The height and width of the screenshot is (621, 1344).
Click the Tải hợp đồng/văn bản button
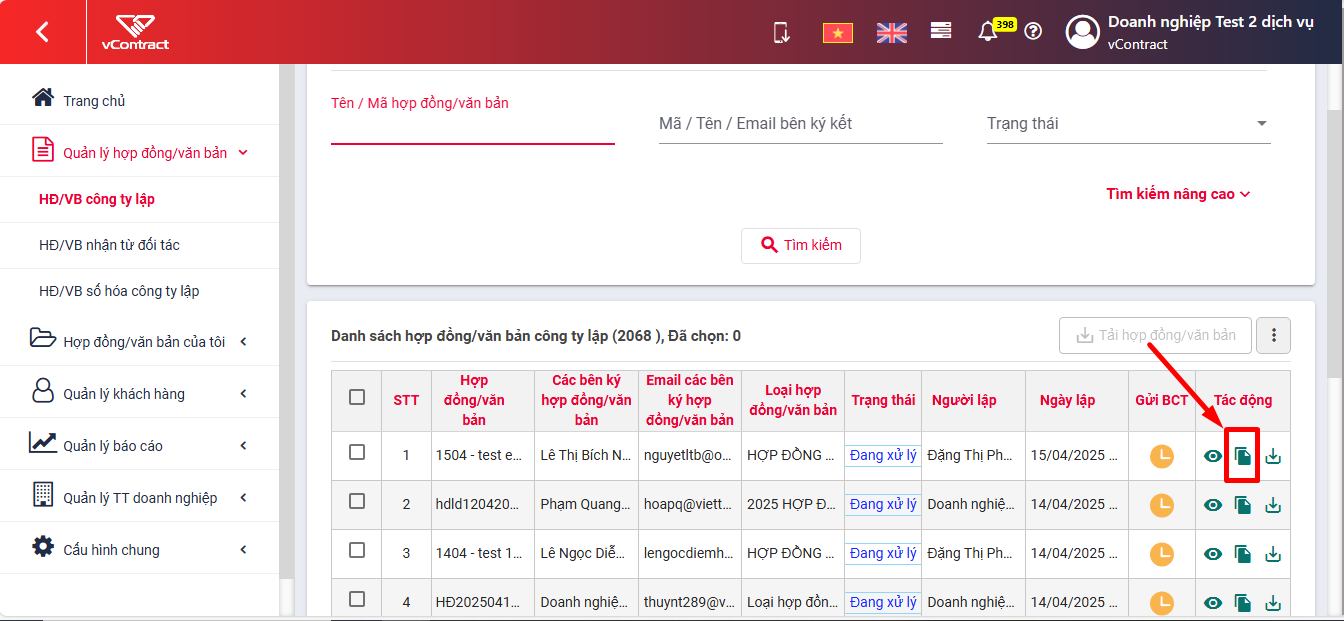click(1155, 335)
